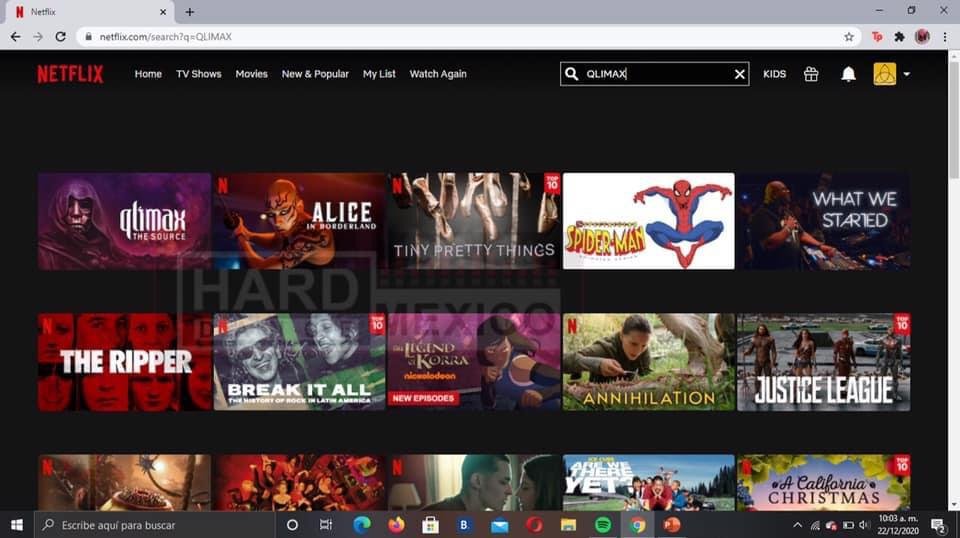Viewport: 960px width, 538px height.
Task: Open Task View in taskbar
Action: [326, 525]
